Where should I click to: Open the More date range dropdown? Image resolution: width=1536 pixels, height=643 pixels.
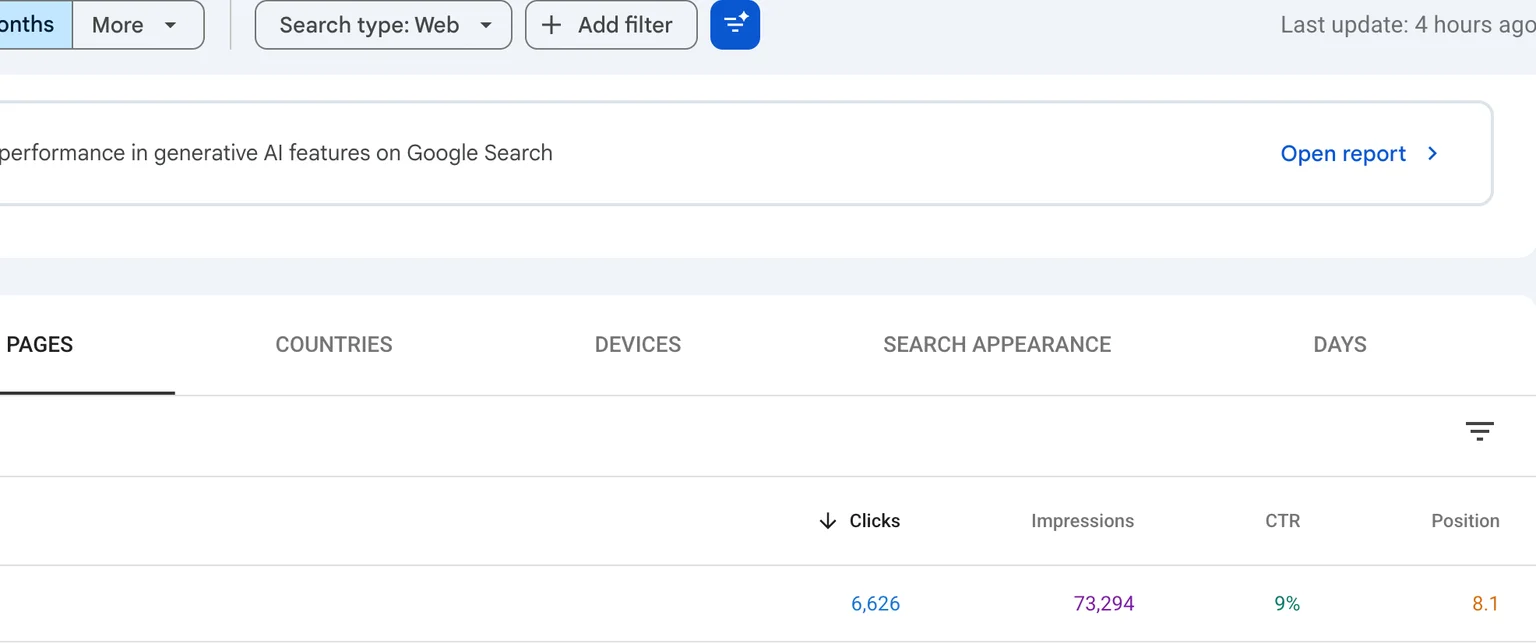[x=138, y=25]
